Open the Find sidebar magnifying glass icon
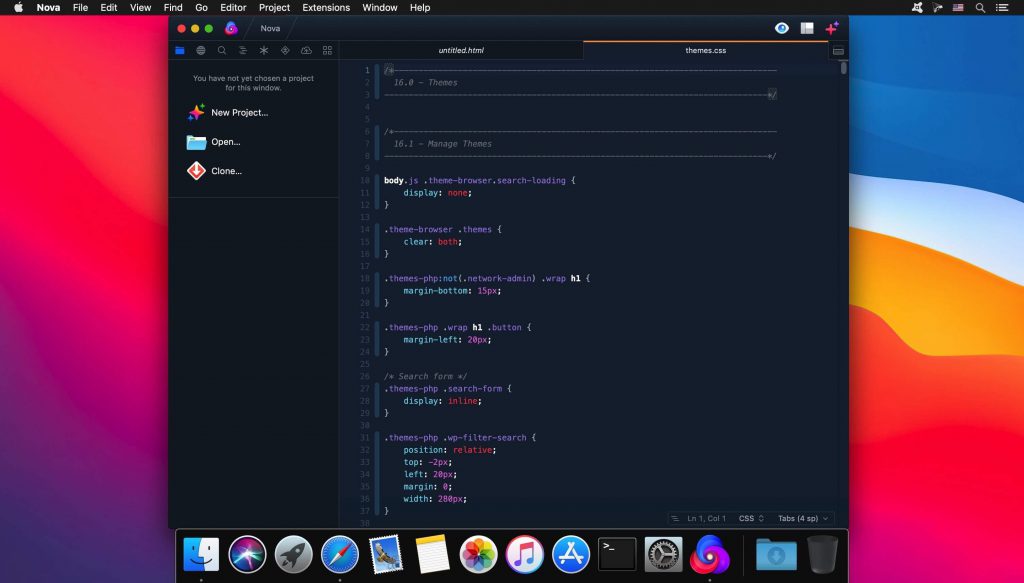The width and height of the screenshot is (1024, 583). pyautogui.click(x=222, y=49)
